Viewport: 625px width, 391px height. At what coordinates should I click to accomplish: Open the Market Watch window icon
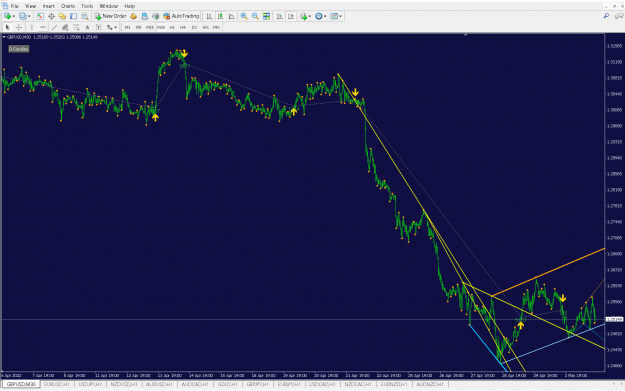(x=40, y=16)
